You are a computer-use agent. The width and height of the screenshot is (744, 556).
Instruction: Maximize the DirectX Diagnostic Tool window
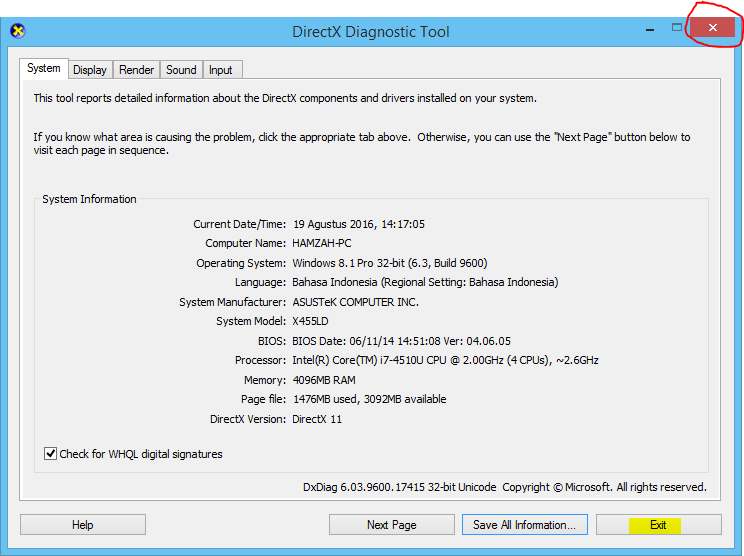[677, 28]
